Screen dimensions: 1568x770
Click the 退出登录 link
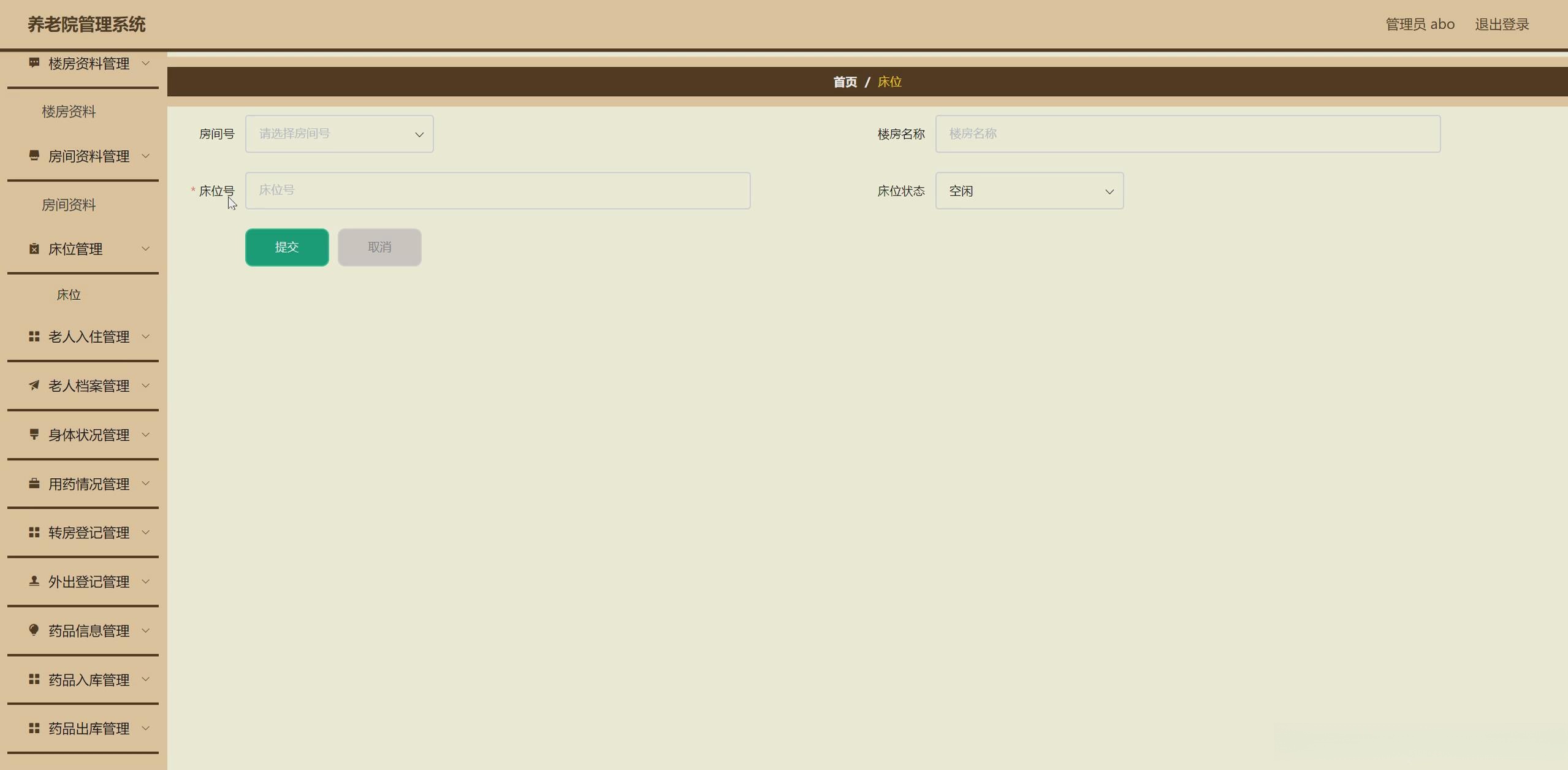tap(1501, 25)
